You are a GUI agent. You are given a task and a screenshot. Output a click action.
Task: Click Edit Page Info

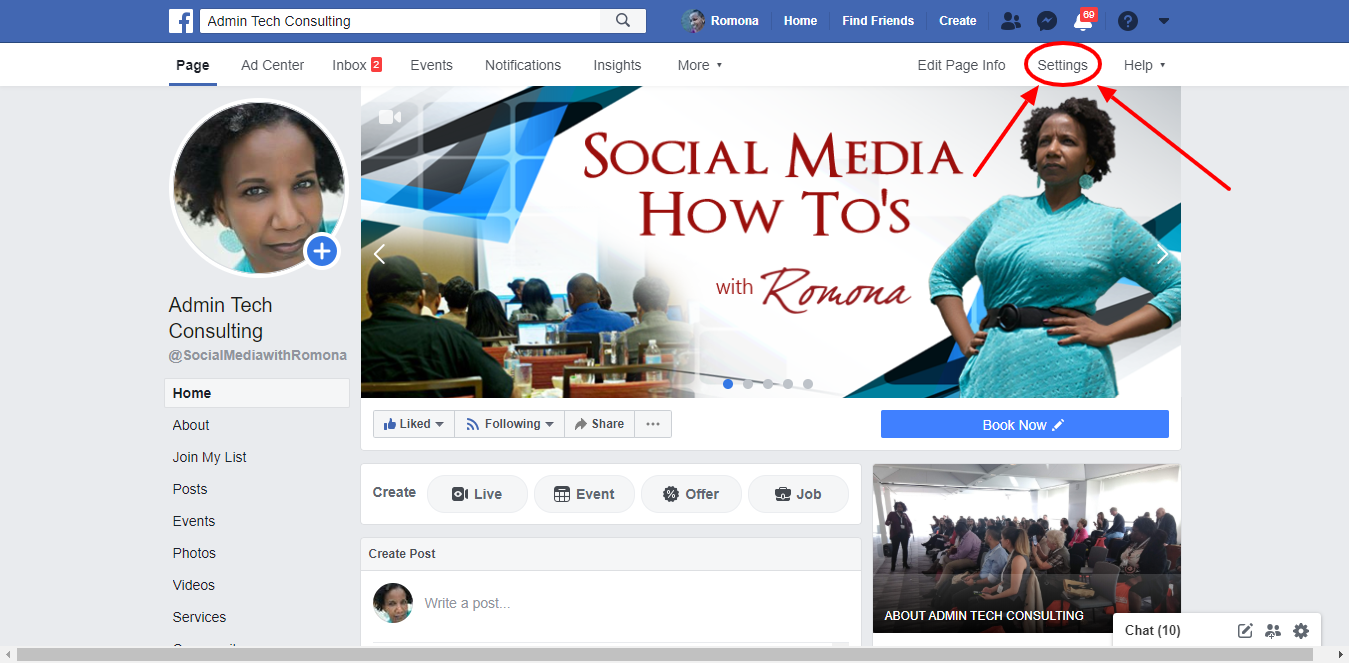click(961, 65)
